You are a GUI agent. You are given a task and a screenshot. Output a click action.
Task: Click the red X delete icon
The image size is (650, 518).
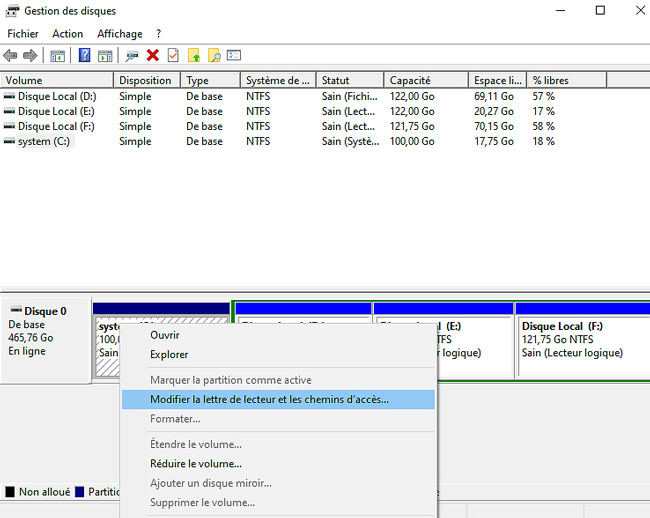click(153, 56)
